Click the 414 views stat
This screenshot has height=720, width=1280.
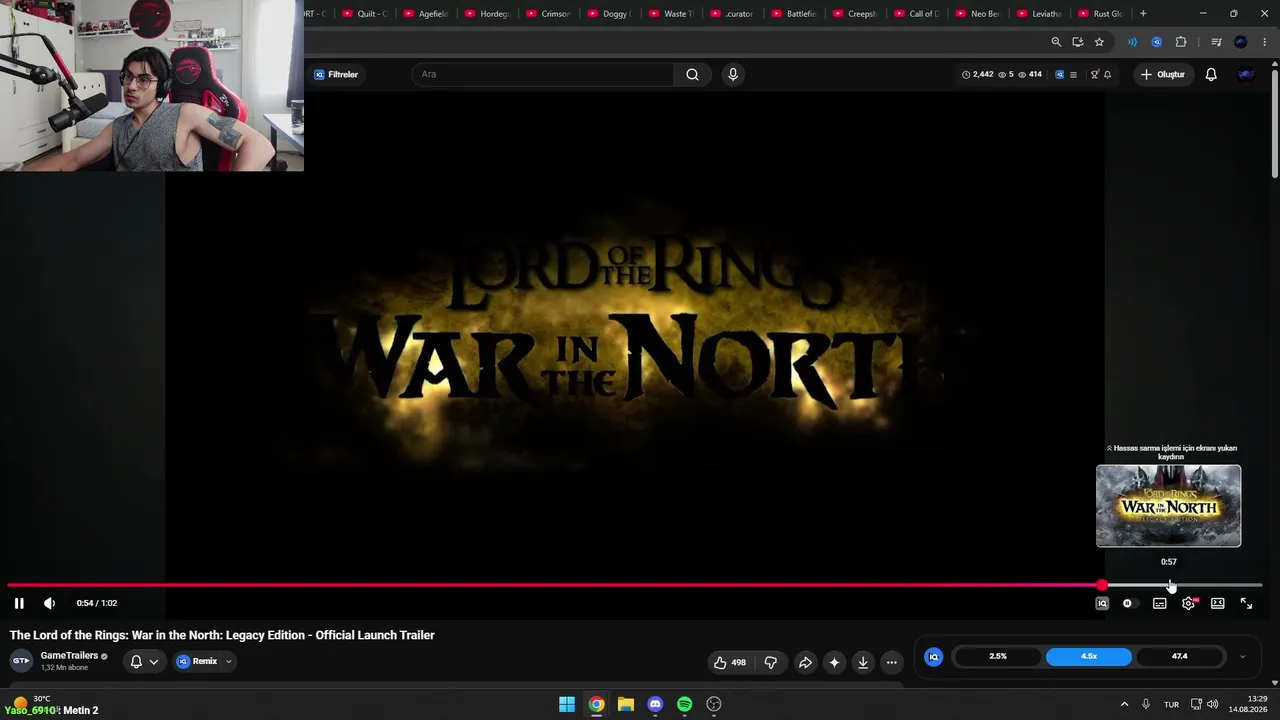pos(1030,74)
